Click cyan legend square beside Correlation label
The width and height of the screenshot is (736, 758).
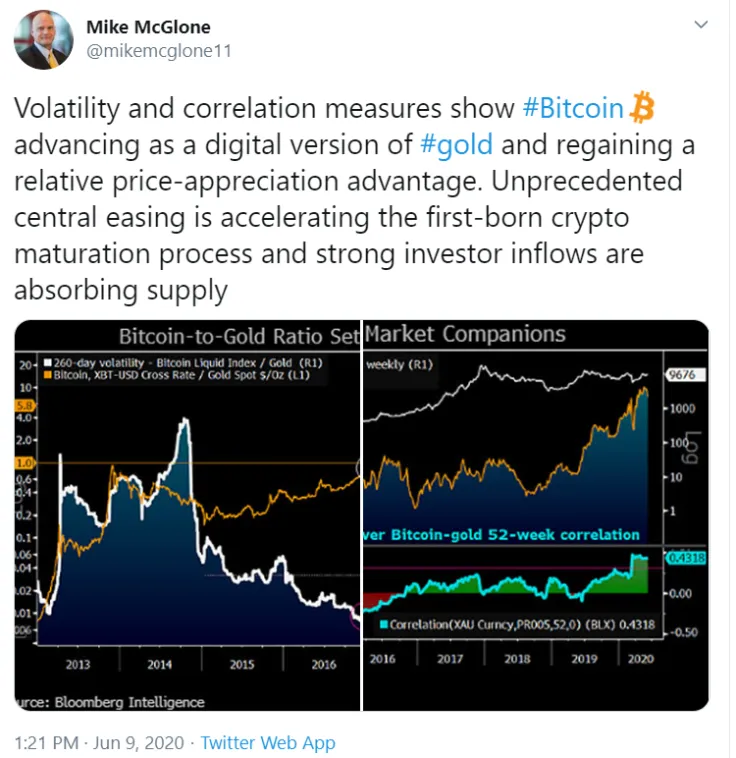click(382, 625)
